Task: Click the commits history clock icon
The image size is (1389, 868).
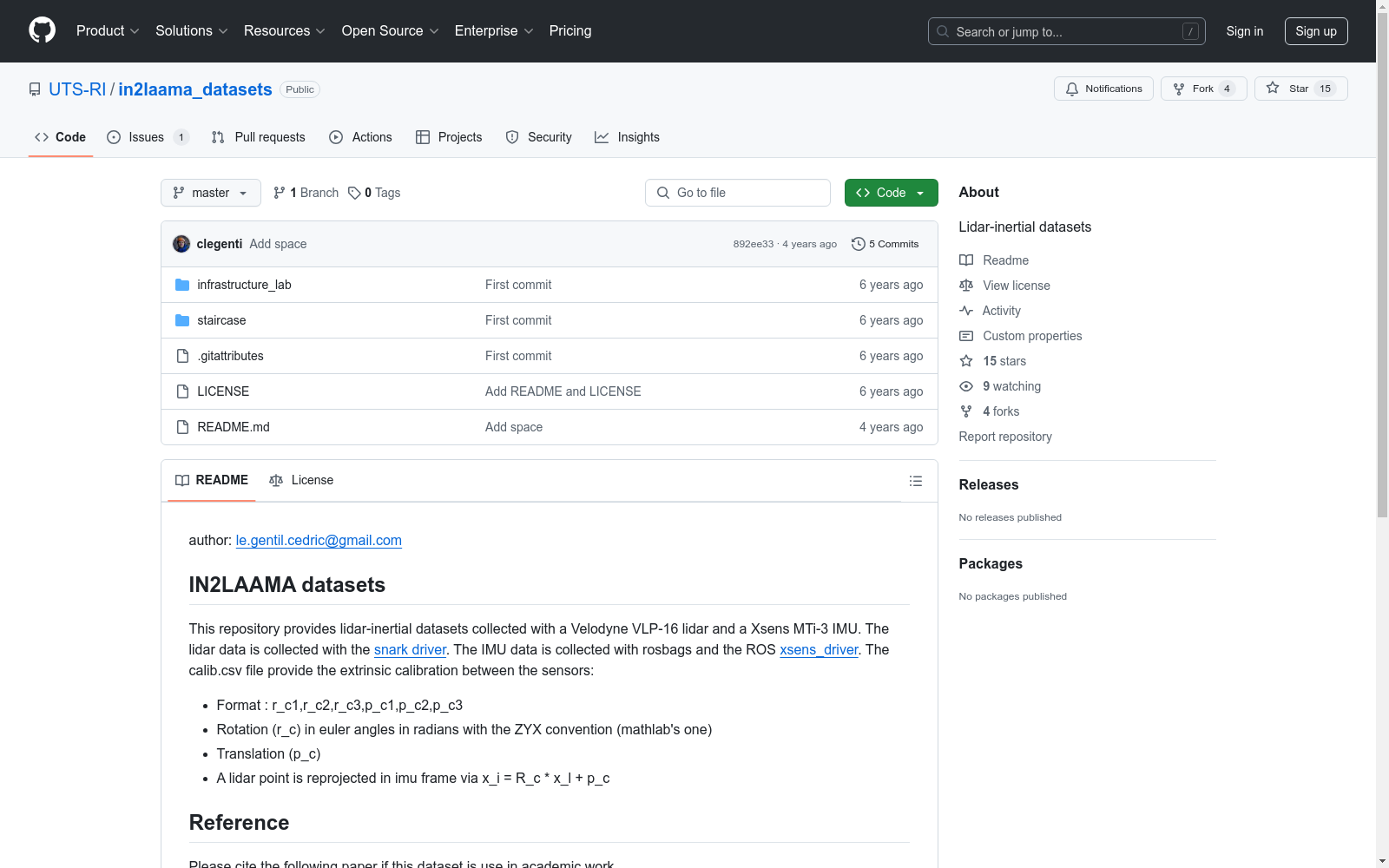Action: click(x=859, y=244)
